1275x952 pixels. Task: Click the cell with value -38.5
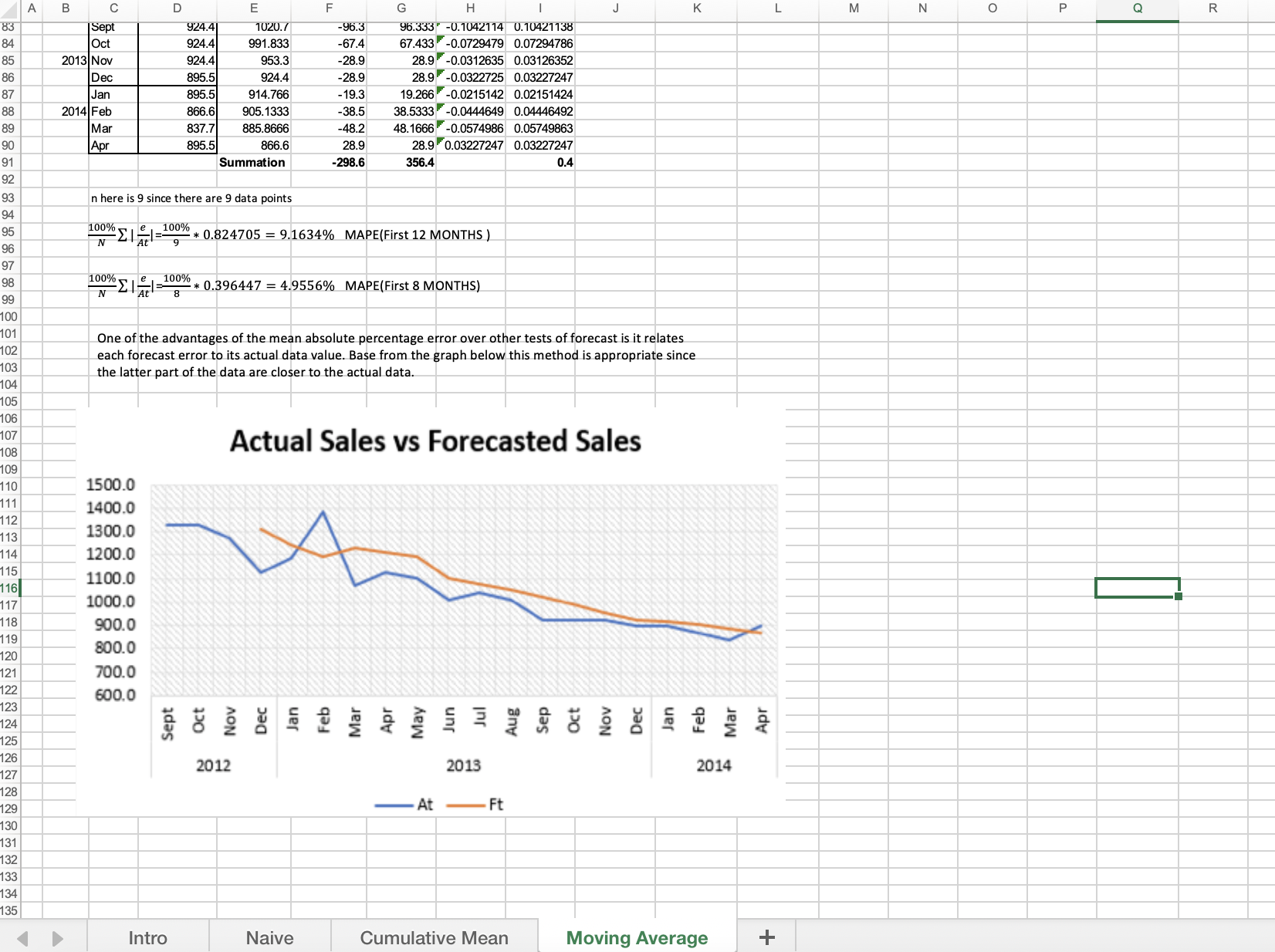[x=330, y=111]
